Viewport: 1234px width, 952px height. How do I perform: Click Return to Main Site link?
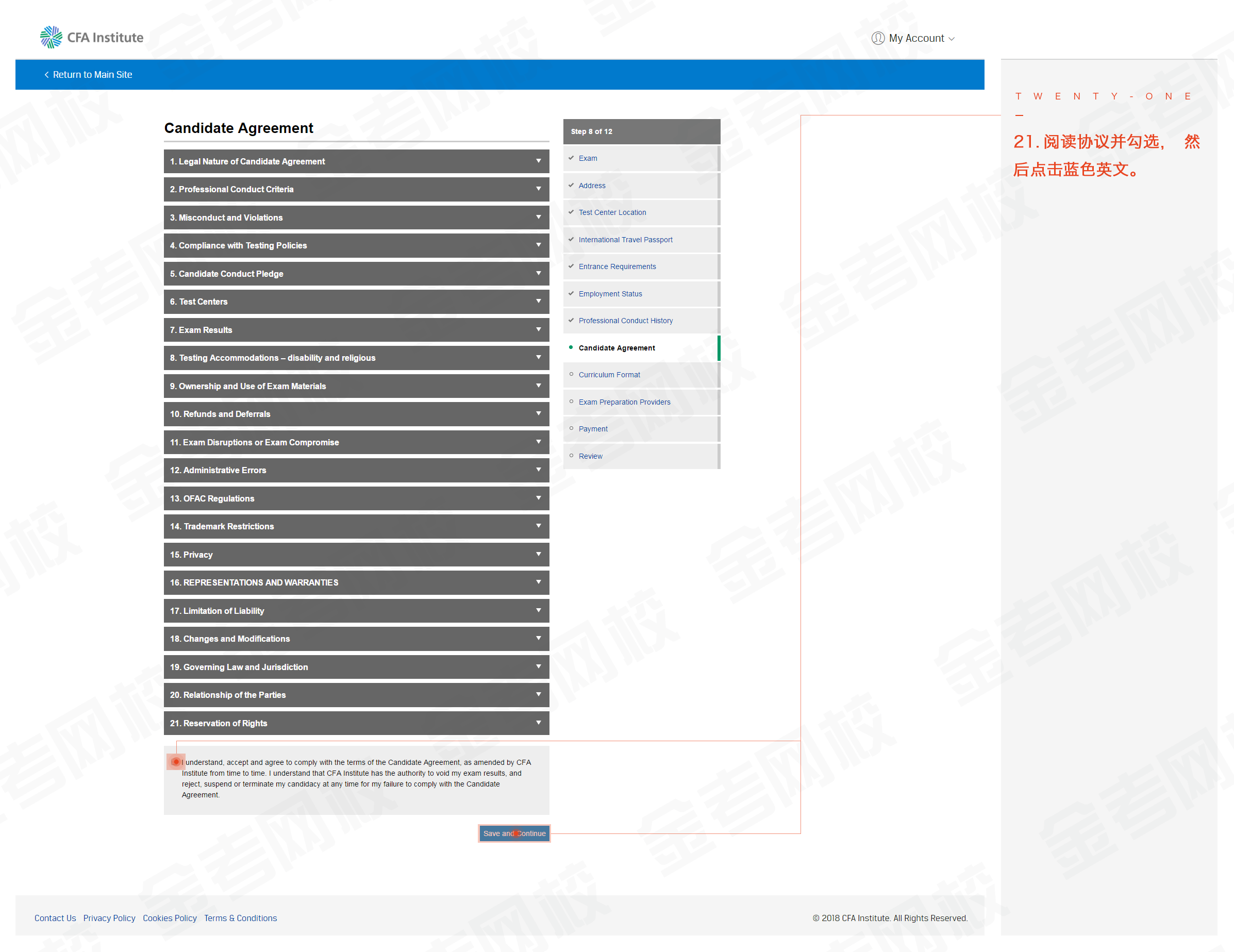point(88,75)
